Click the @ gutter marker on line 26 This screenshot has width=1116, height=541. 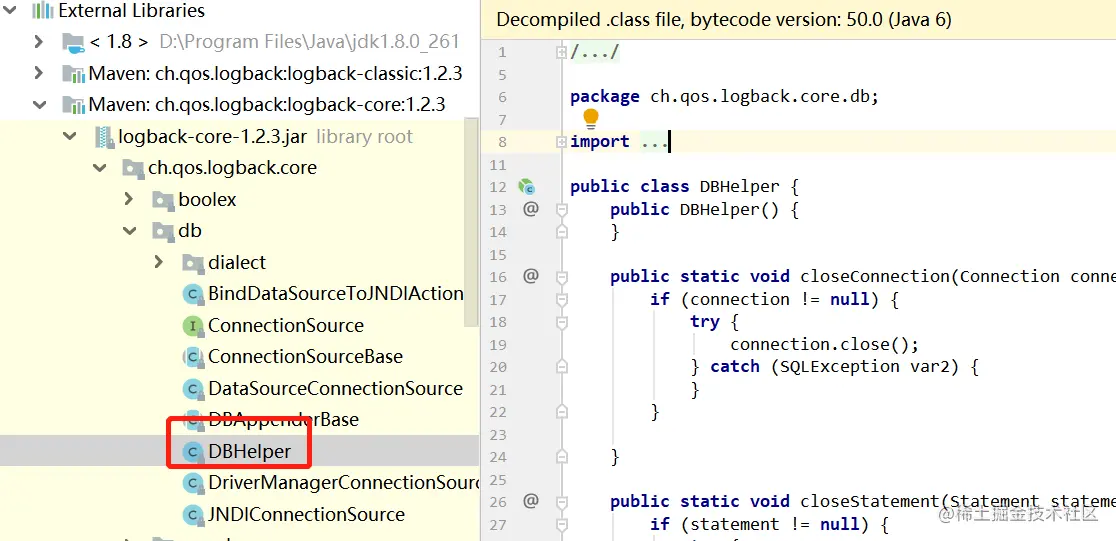point(531,501)
